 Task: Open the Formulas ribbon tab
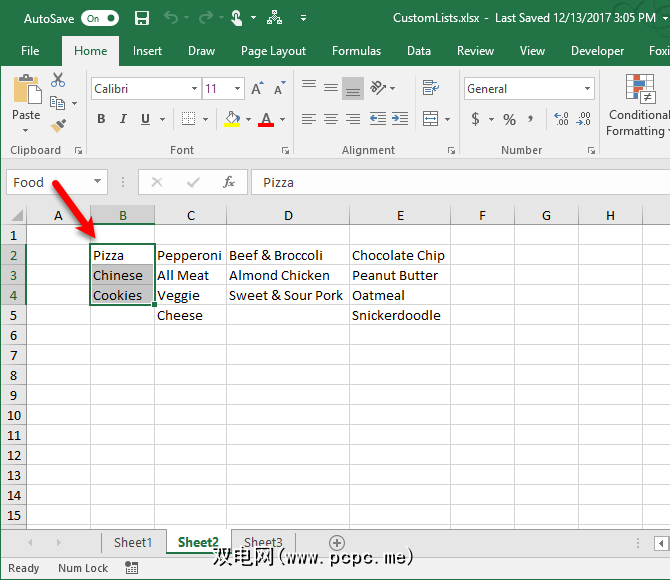tap(356, 51)
